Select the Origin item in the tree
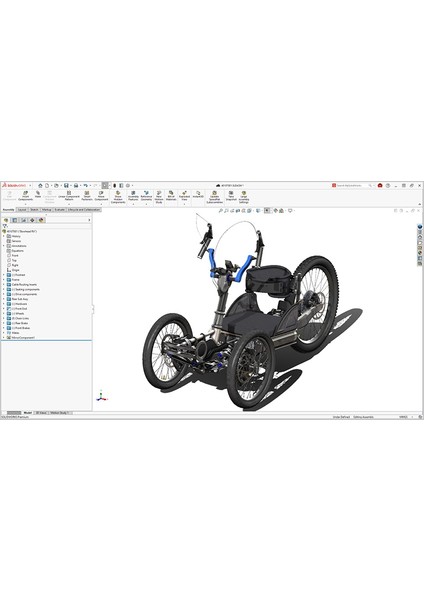The width and height of the screenshot is (424, 600). [x=13, y=270]
